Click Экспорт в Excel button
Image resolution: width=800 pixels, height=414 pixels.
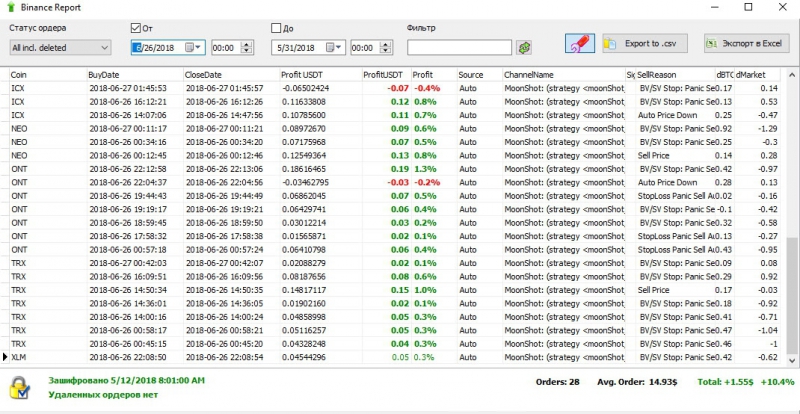[x=747, y=43]
